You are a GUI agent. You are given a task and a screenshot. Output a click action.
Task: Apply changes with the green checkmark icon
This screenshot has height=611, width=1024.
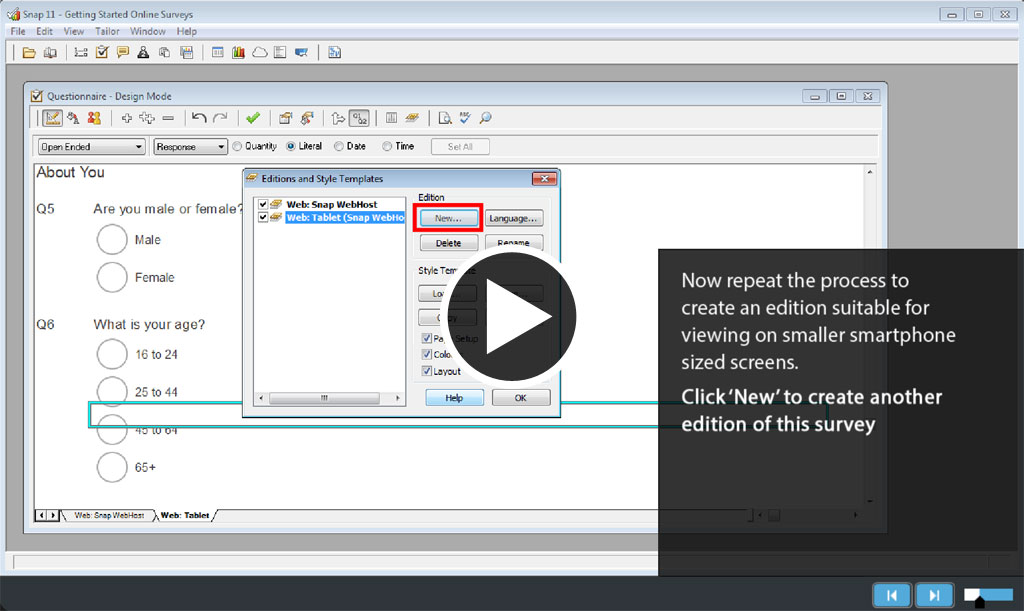coord(253,118)
